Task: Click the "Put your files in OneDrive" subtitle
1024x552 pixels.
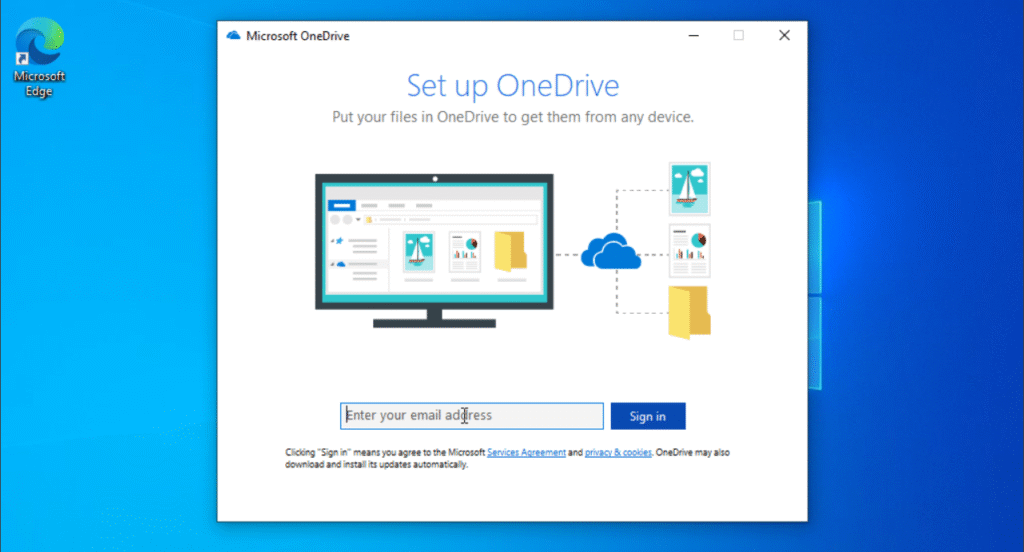Action: pyautogui.click(x=513, y=117)
